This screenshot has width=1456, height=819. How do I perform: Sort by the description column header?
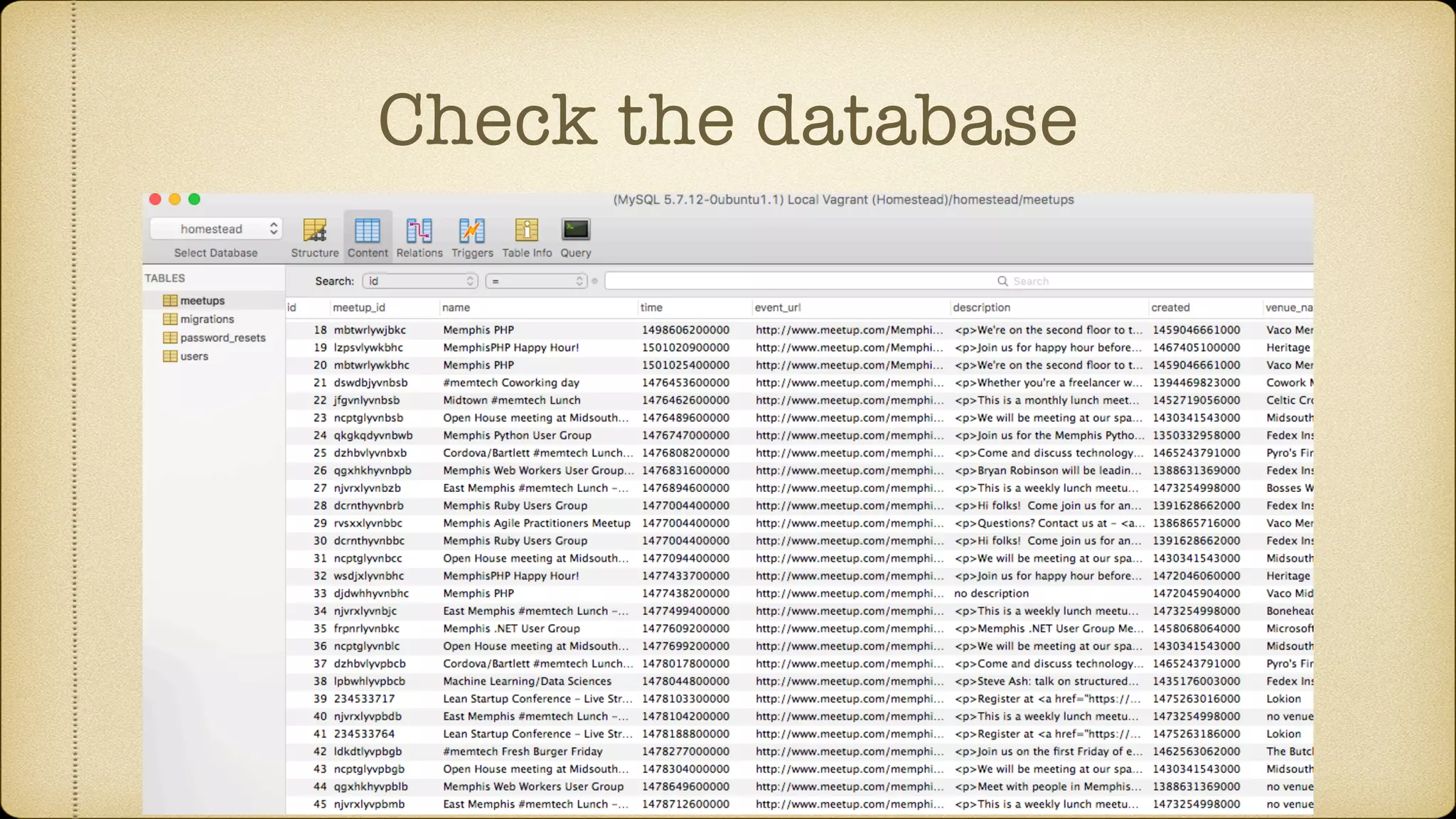1049,308
